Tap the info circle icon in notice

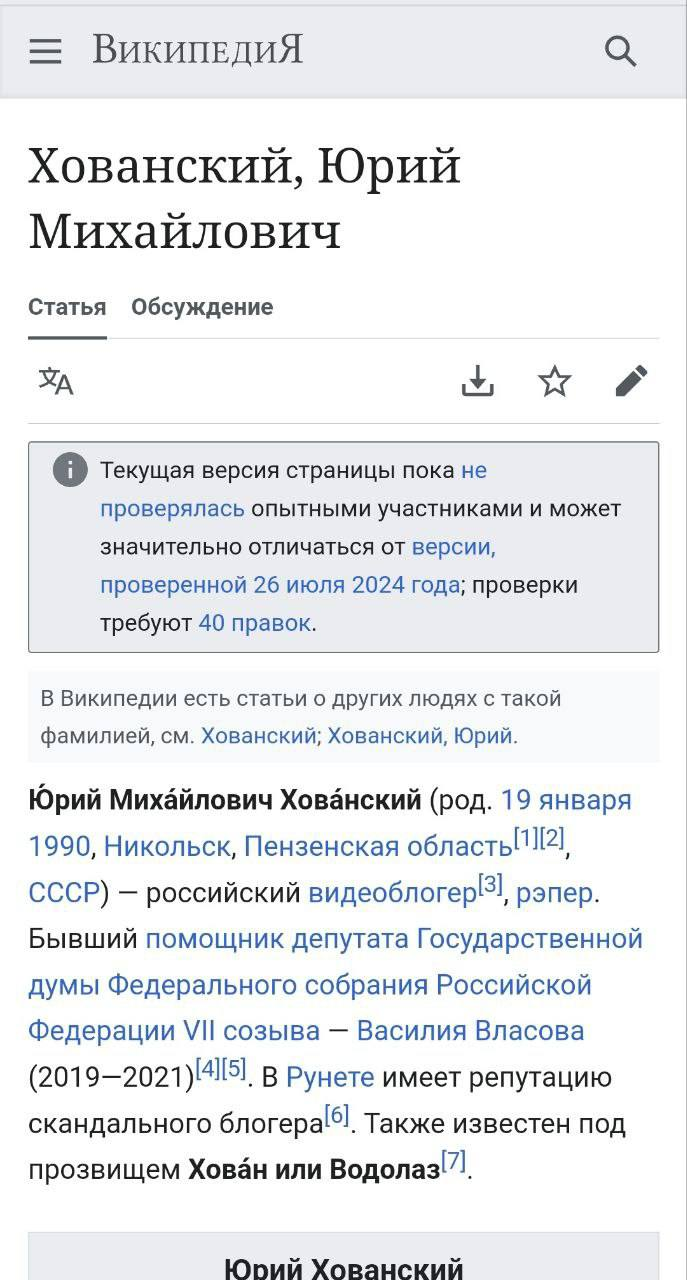[70, 470]
